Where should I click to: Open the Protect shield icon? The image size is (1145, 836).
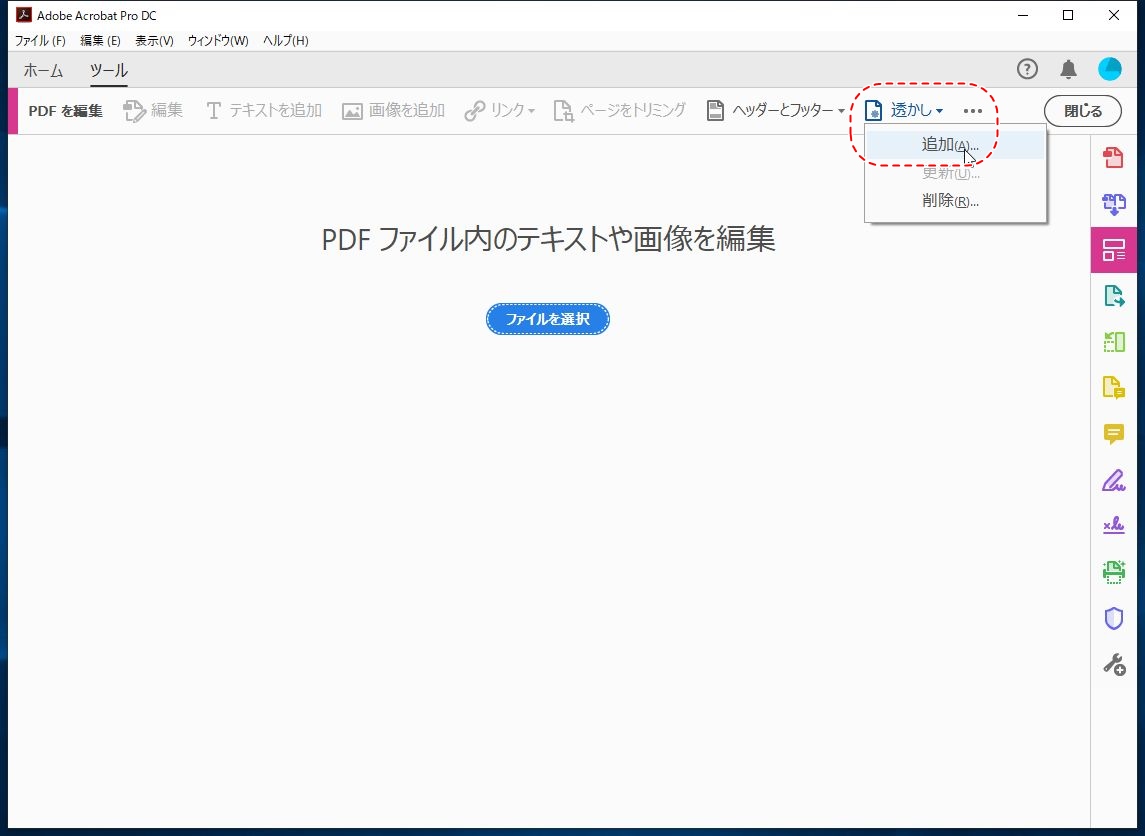pyautogui.click(x=1114, y=618)
